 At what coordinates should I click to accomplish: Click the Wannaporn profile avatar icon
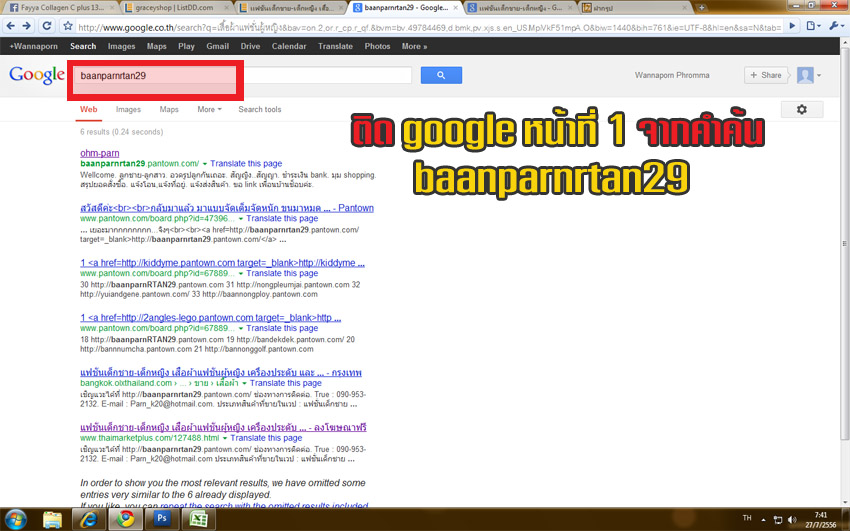coord(805,75)
